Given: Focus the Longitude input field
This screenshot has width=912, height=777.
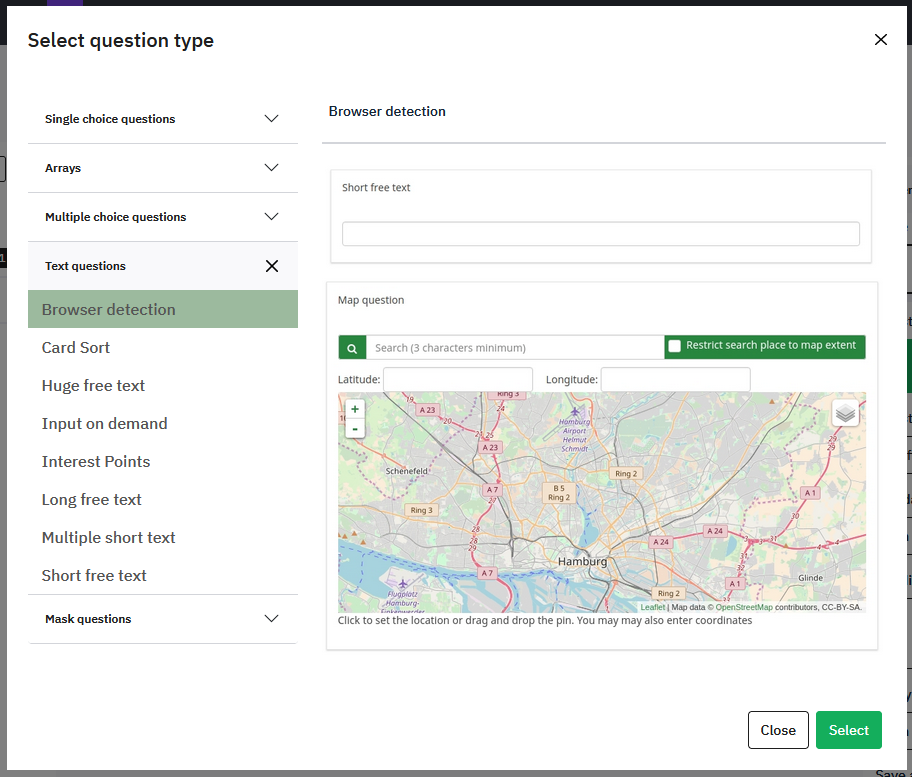Looking at the screenshot, I should (x=675, y=380).
